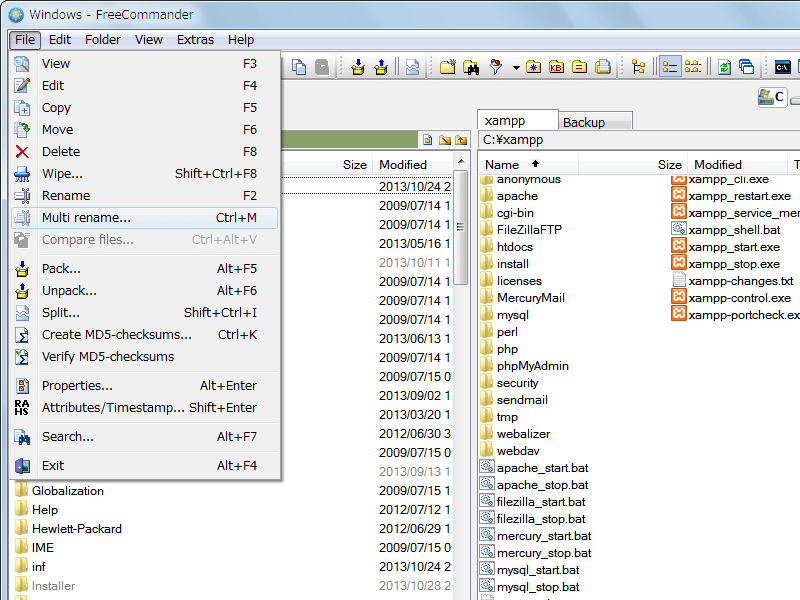Screen dimensions: 800x600
Task: Select Pack... in File menu
Action: [x=145, y=268]
